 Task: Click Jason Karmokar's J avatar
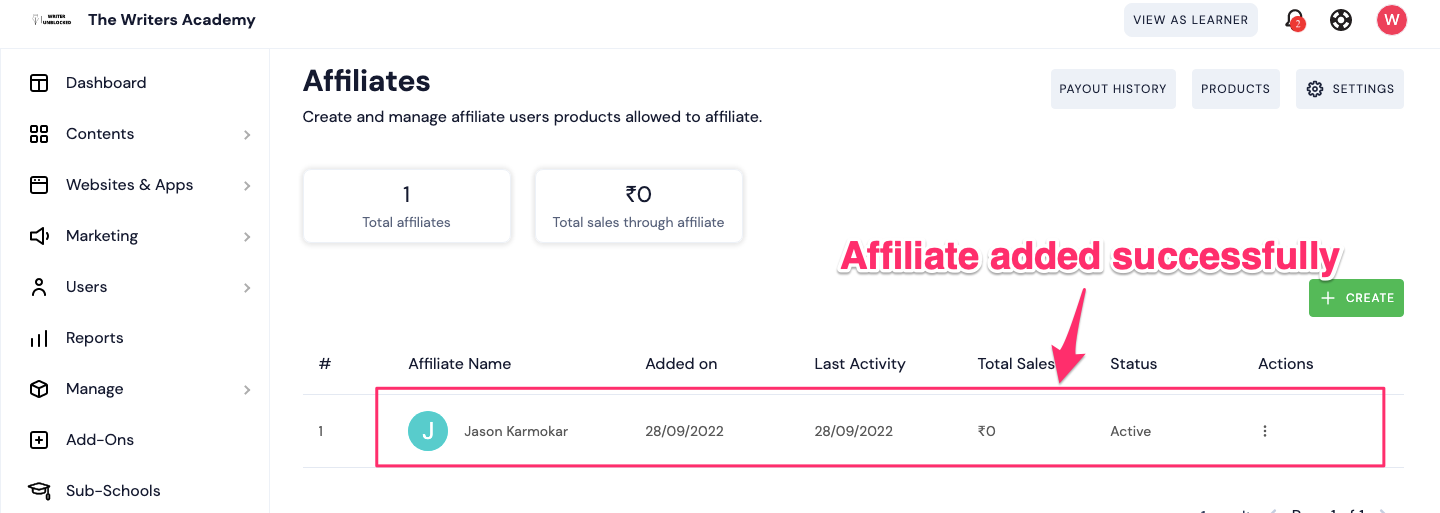tap(428, 431)
